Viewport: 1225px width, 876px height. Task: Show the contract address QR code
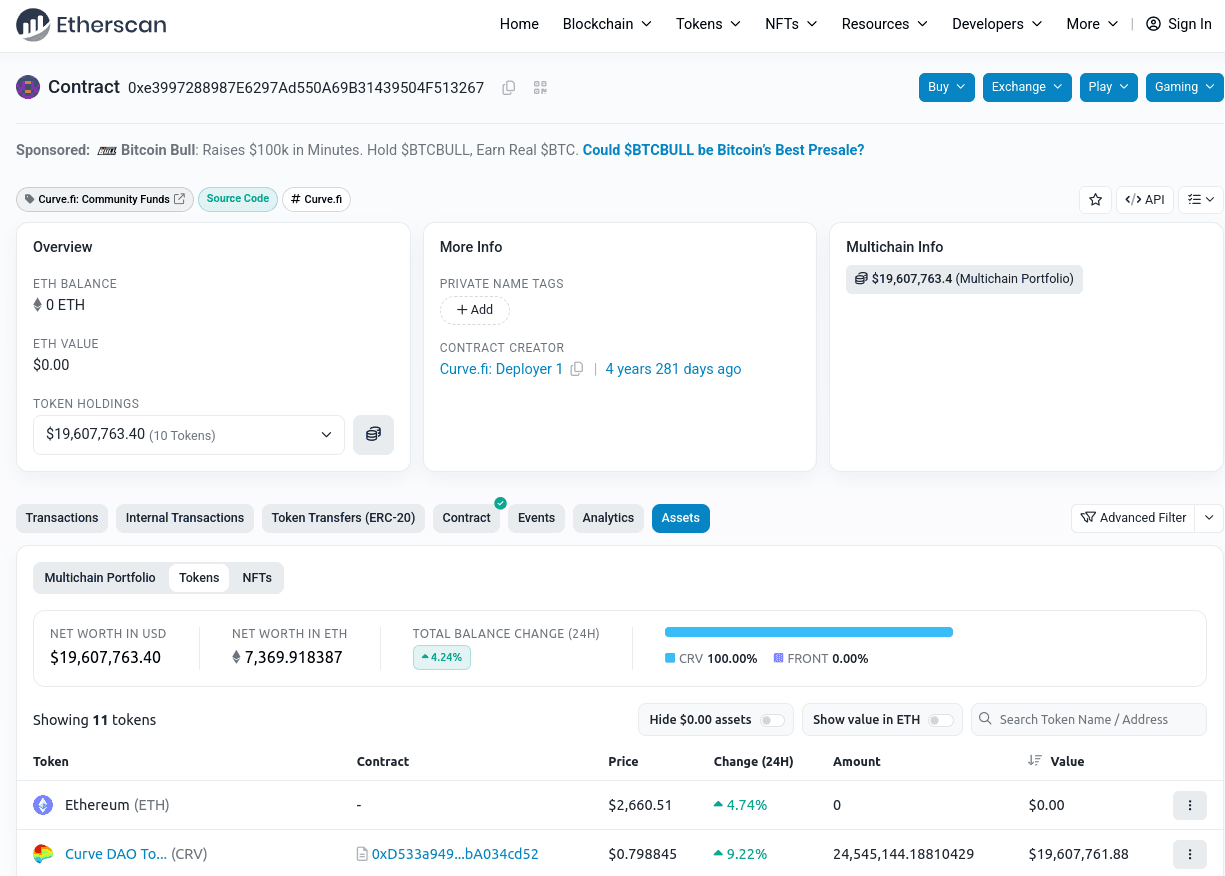540,88
